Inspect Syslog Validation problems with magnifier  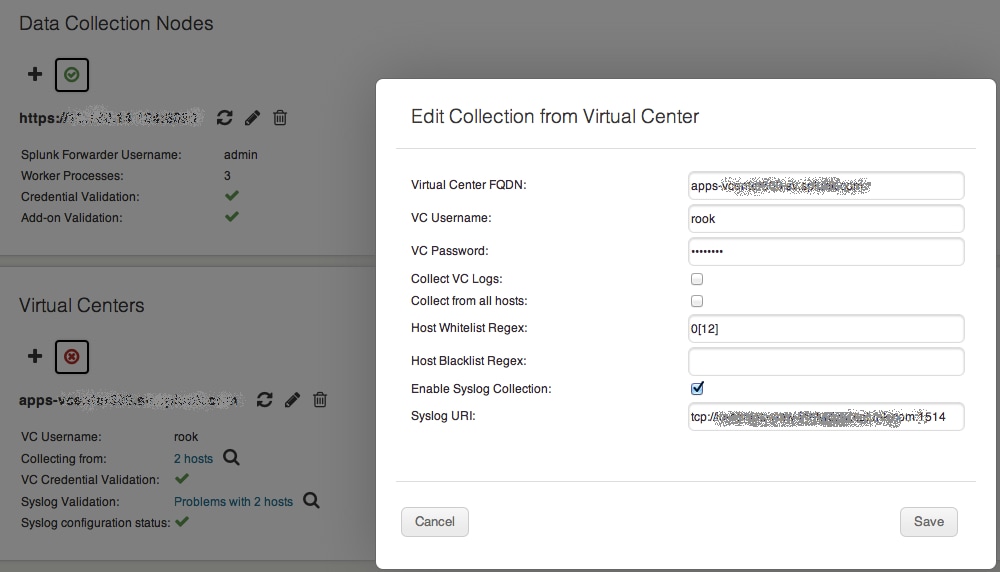311,500
